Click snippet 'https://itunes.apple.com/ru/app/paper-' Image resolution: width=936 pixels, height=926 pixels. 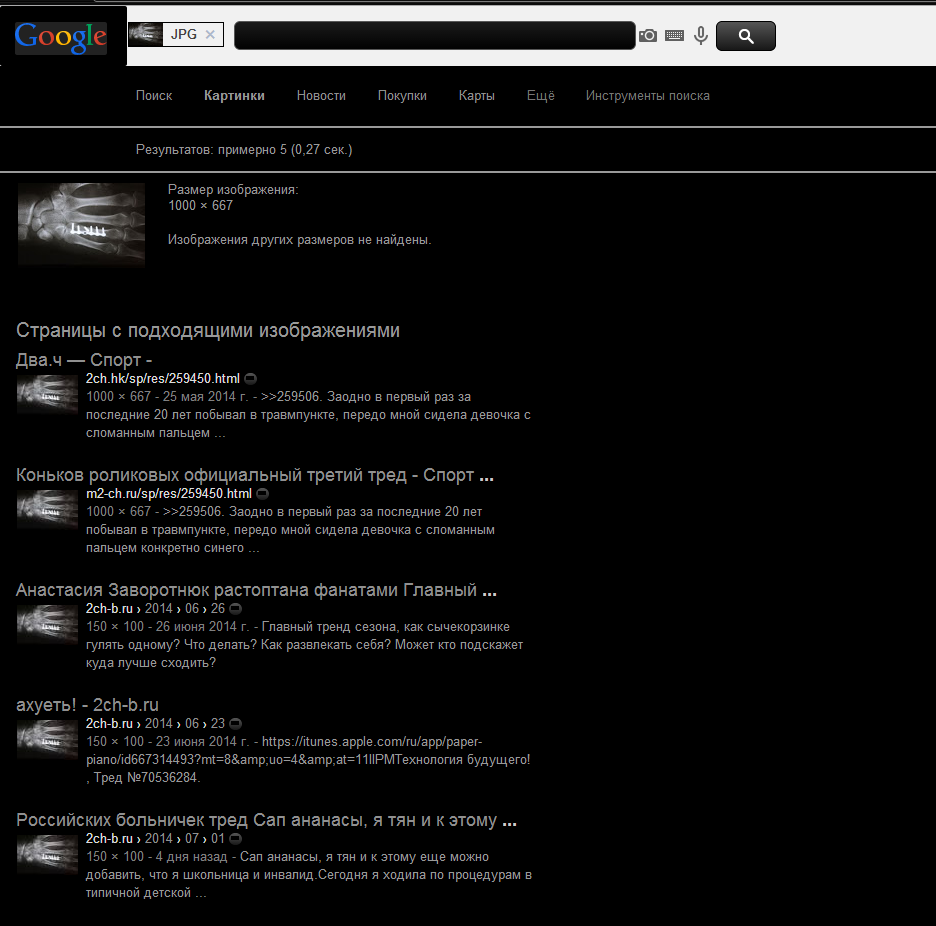tap(372, 742)
